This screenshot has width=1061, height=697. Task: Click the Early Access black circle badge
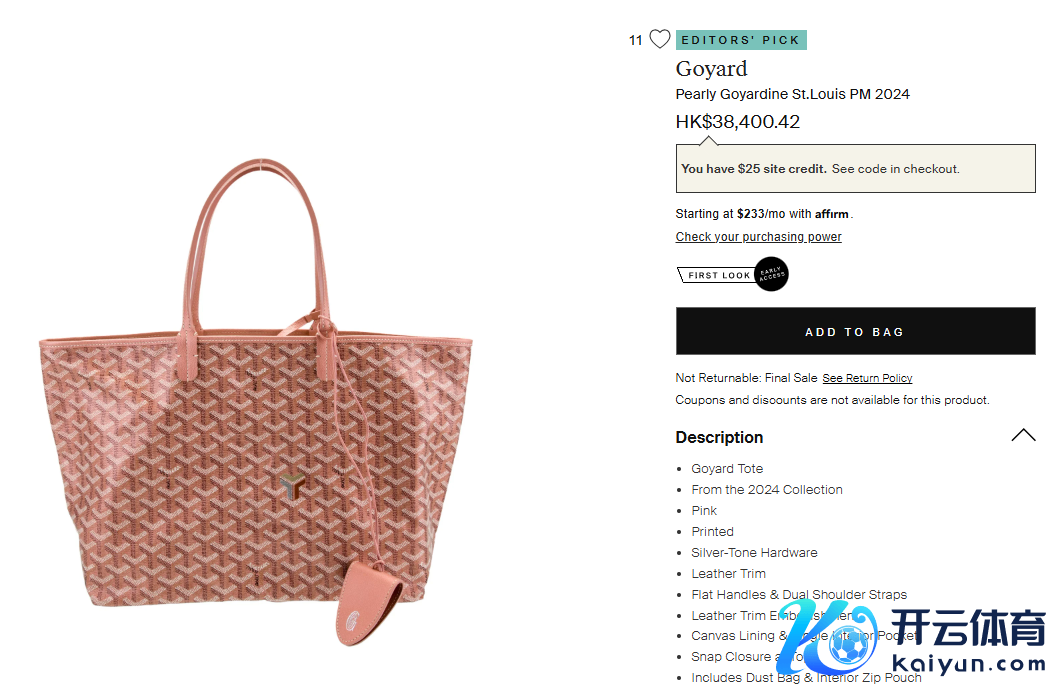[771, 274]
